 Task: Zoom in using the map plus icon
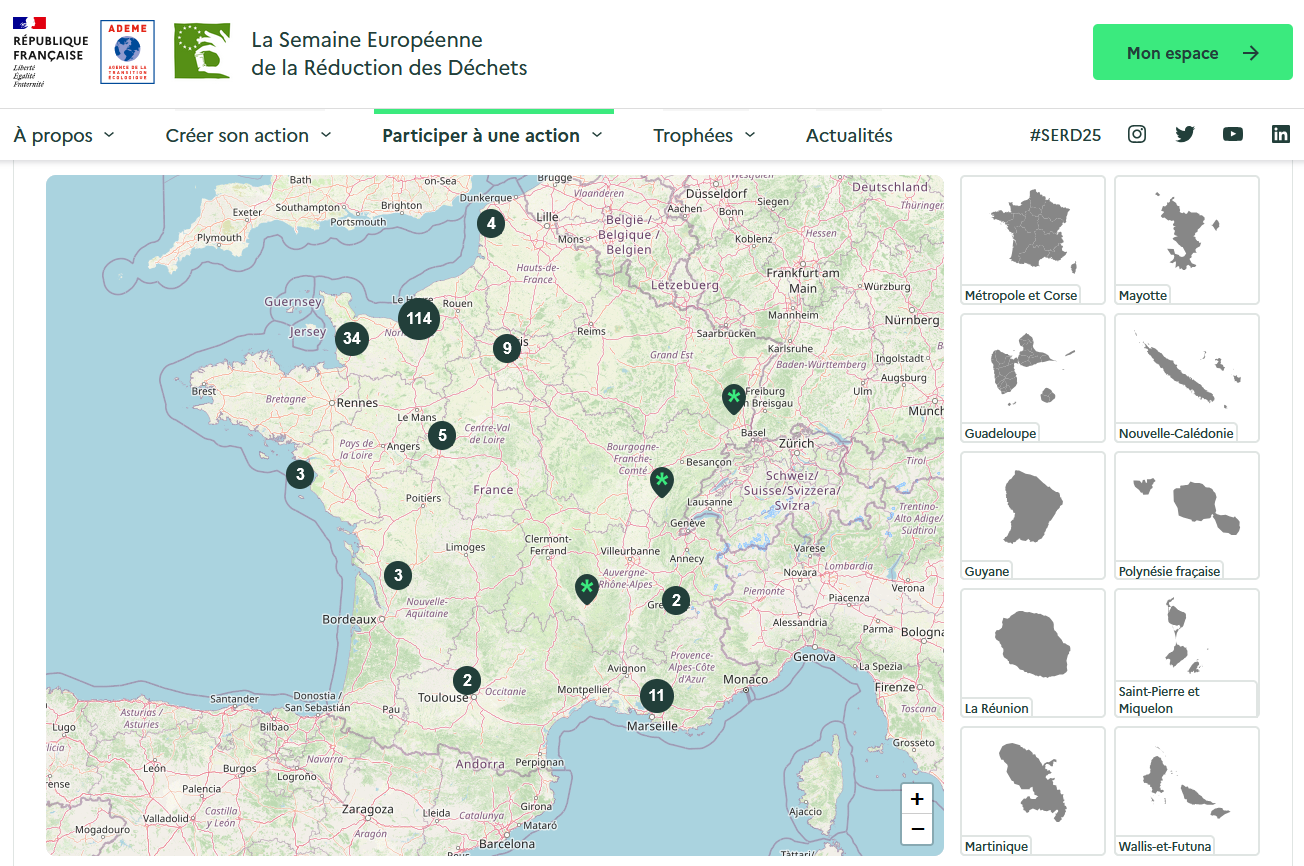[x=917, y=798]
